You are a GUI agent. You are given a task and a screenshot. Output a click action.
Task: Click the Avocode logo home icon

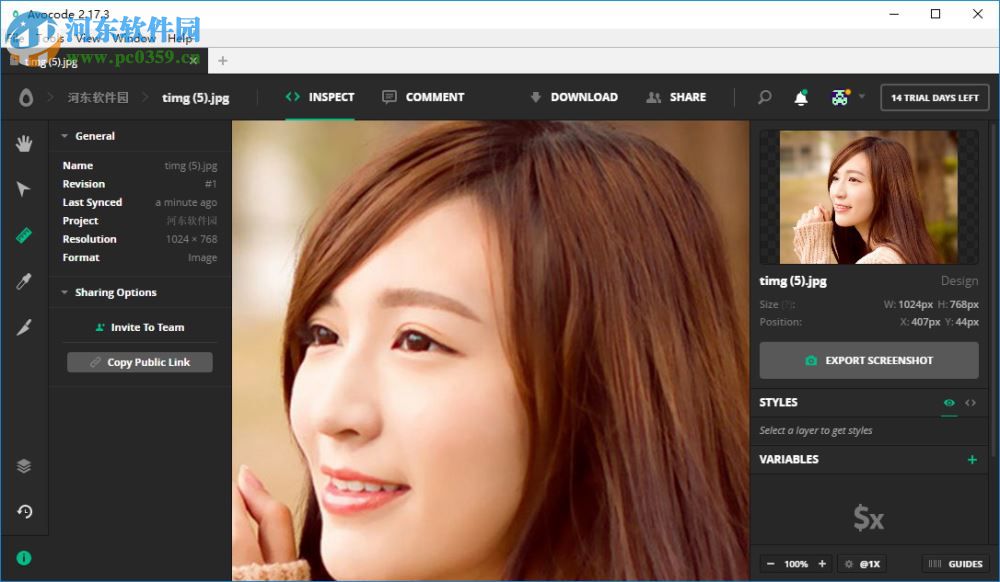[x=26, y=98]
